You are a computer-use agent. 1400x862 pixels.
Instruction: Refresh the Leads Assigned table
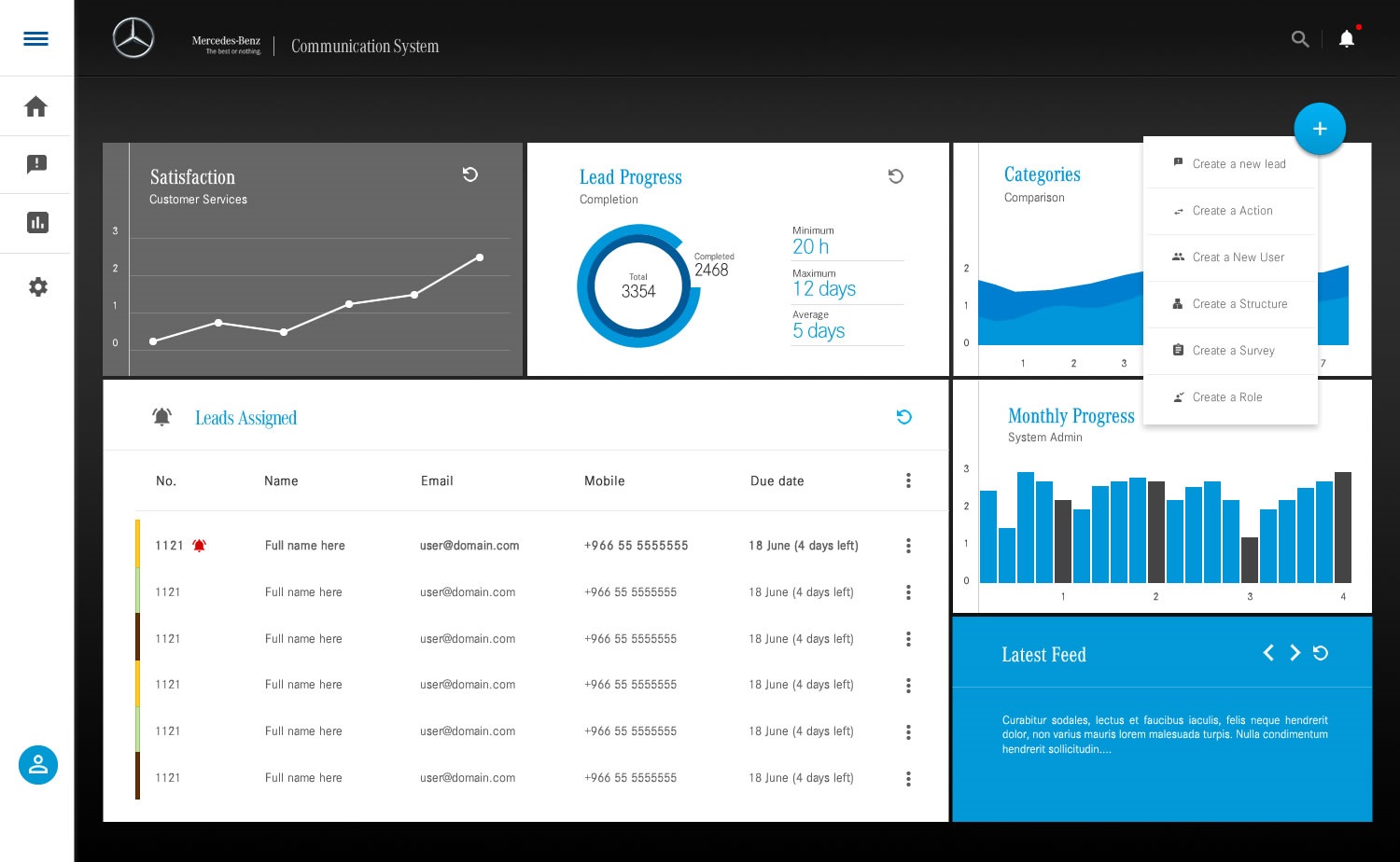903,417
